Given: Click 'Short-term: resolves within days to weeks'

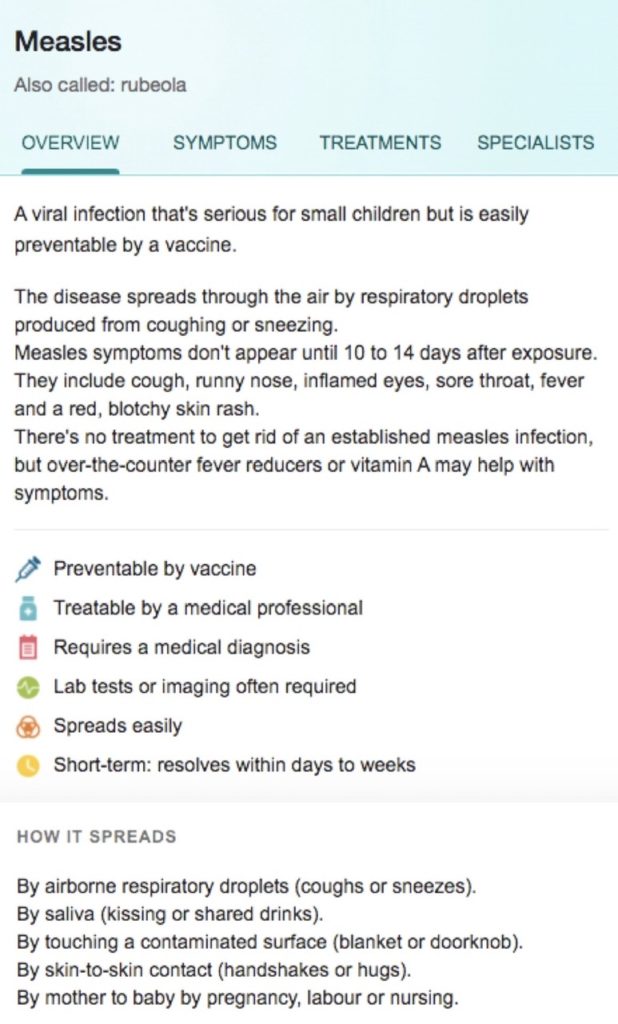Looking at the screenshot, I should point(234,766).
